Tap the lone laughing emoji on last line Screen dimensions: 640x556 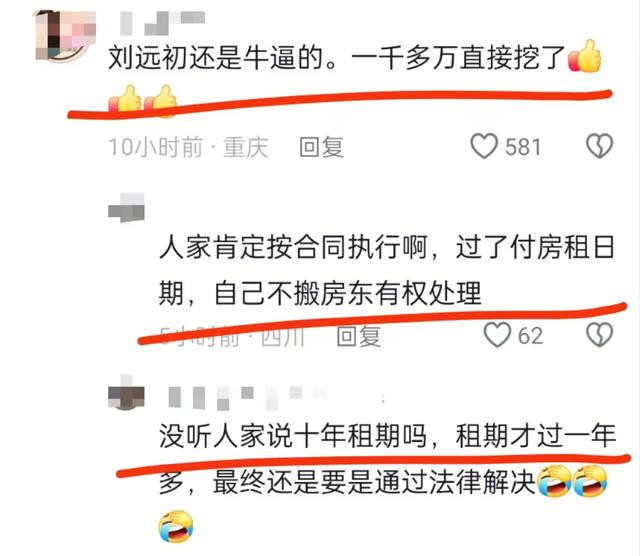coord(176,527)
